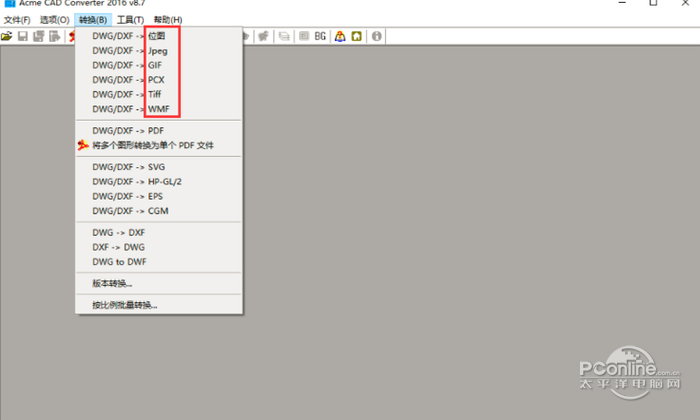Viewport: 700px width, 420px height.
Task: Click the grayed layers toolbar icon
Action: [x=284, y=36]
